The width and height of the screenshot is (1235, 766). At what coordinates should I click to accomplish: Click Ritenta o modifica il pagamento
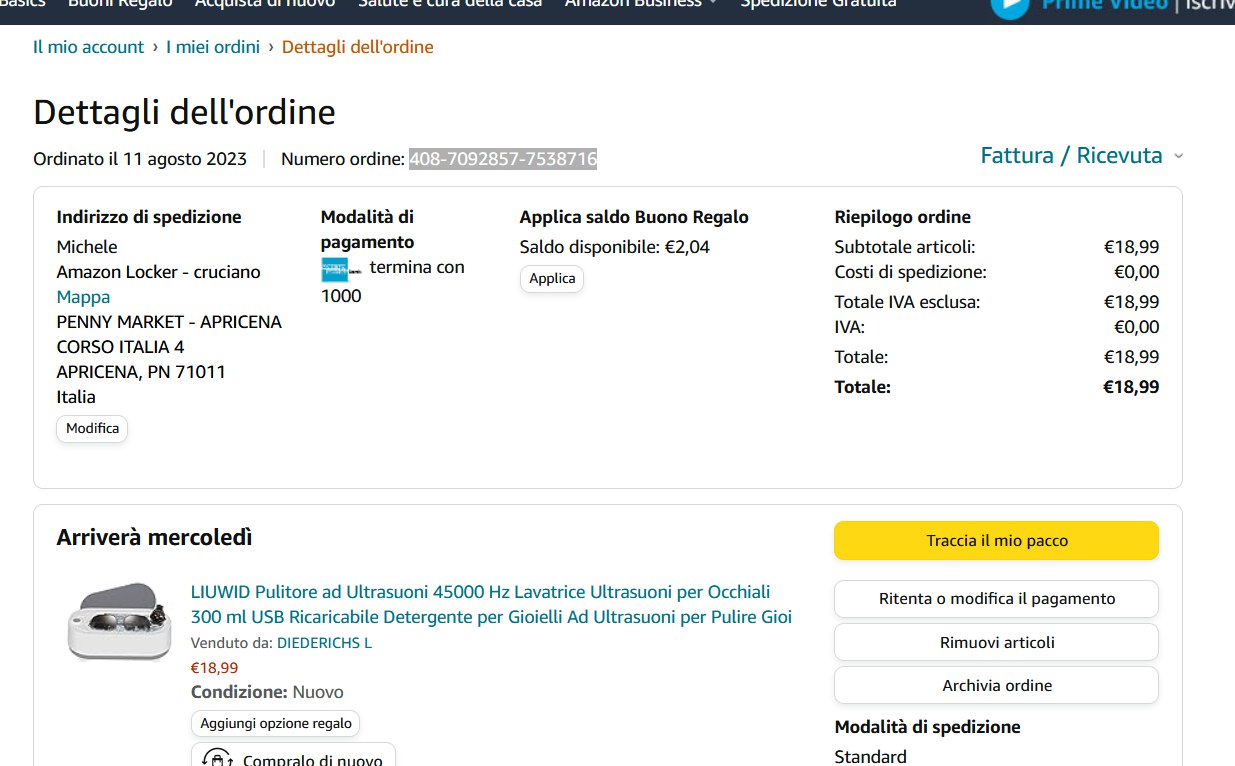997,599
